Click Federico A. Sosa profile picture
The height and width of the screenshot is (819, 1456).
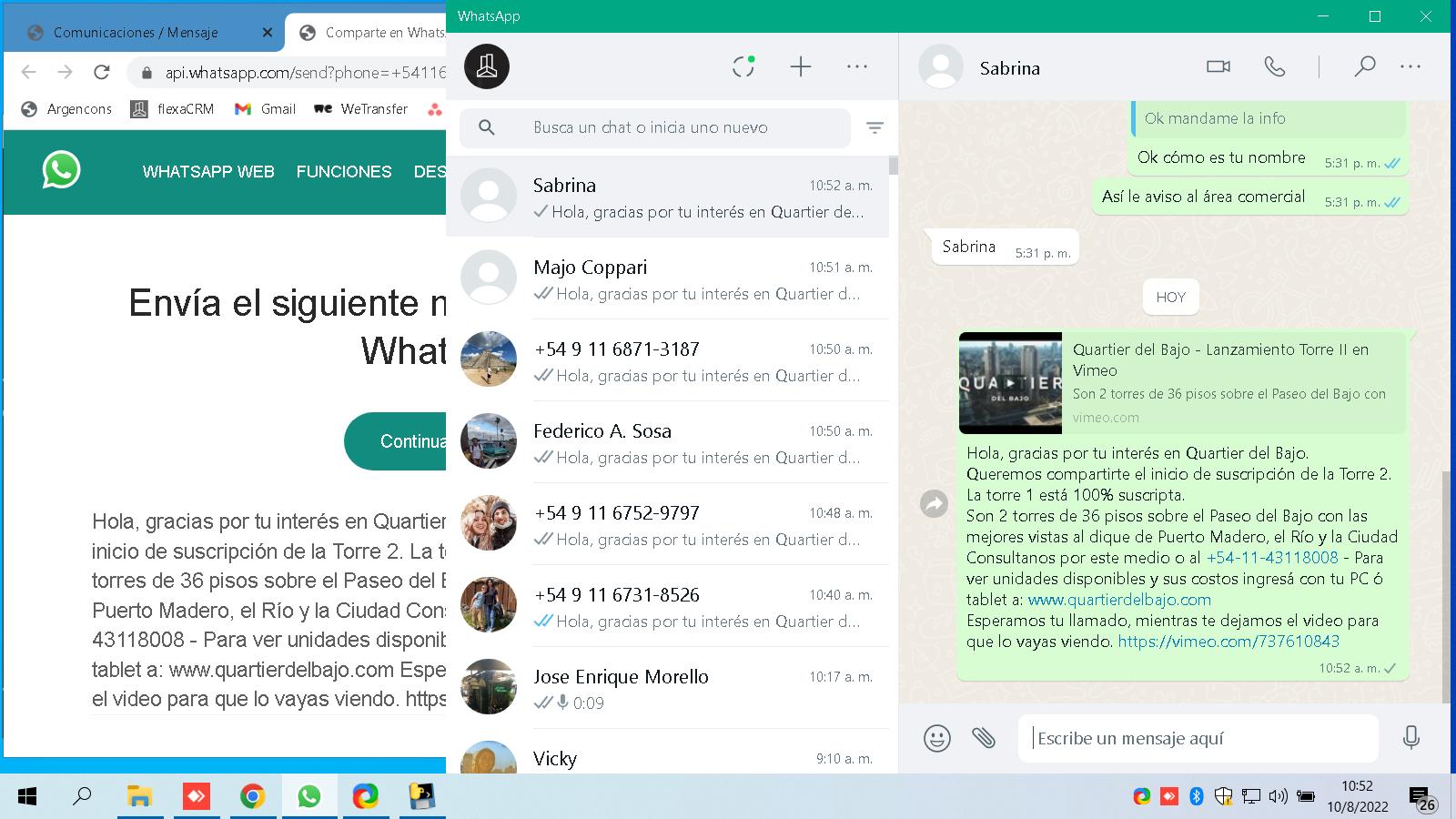(x=489, y=441)
